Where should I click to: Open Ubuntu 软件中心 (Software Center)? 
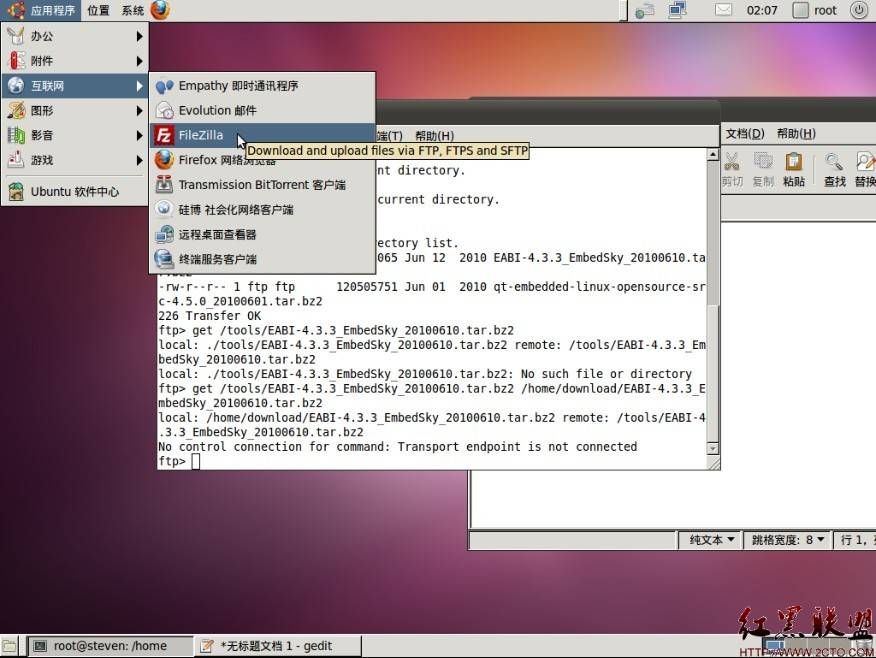coord(75,192)
